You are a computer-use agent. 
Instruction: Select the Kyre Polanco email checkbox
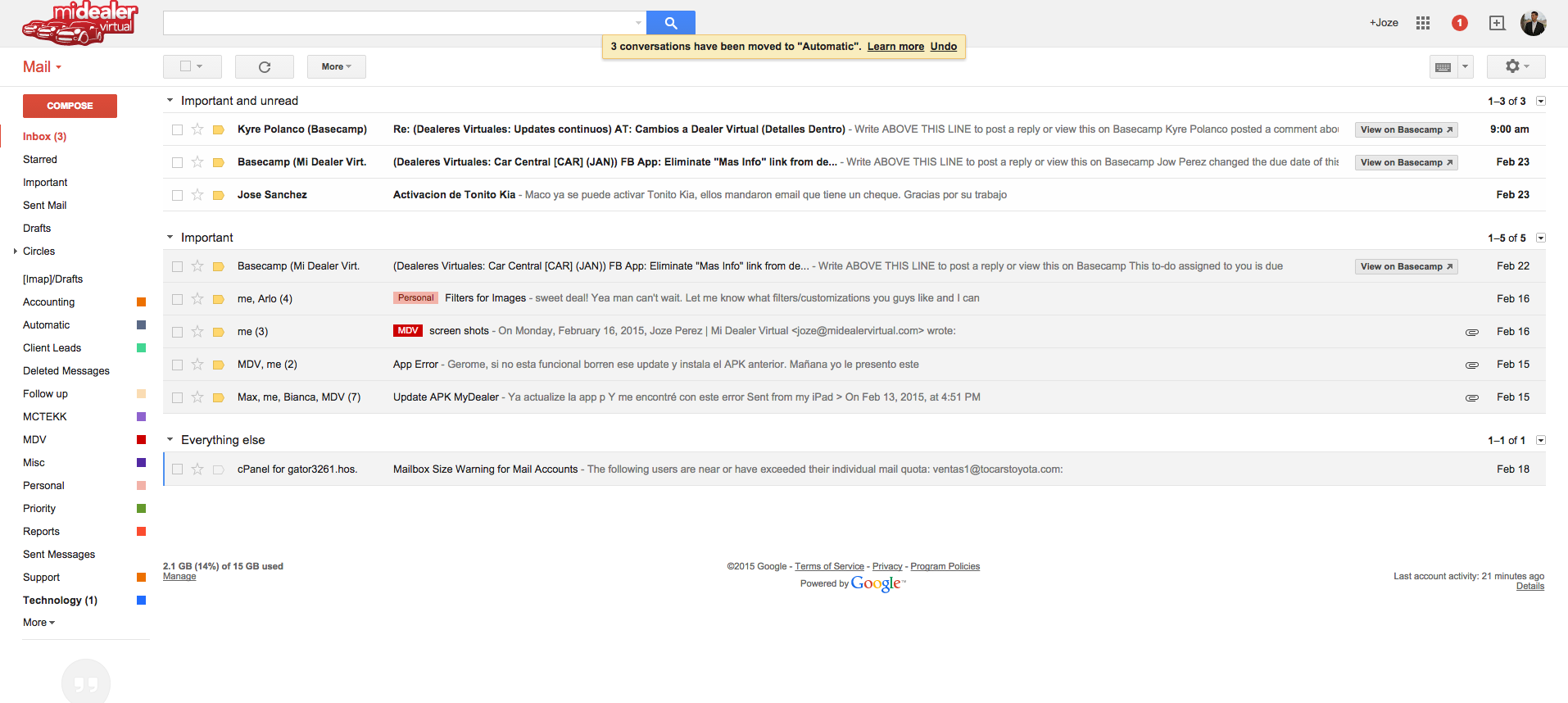point(177,129)
